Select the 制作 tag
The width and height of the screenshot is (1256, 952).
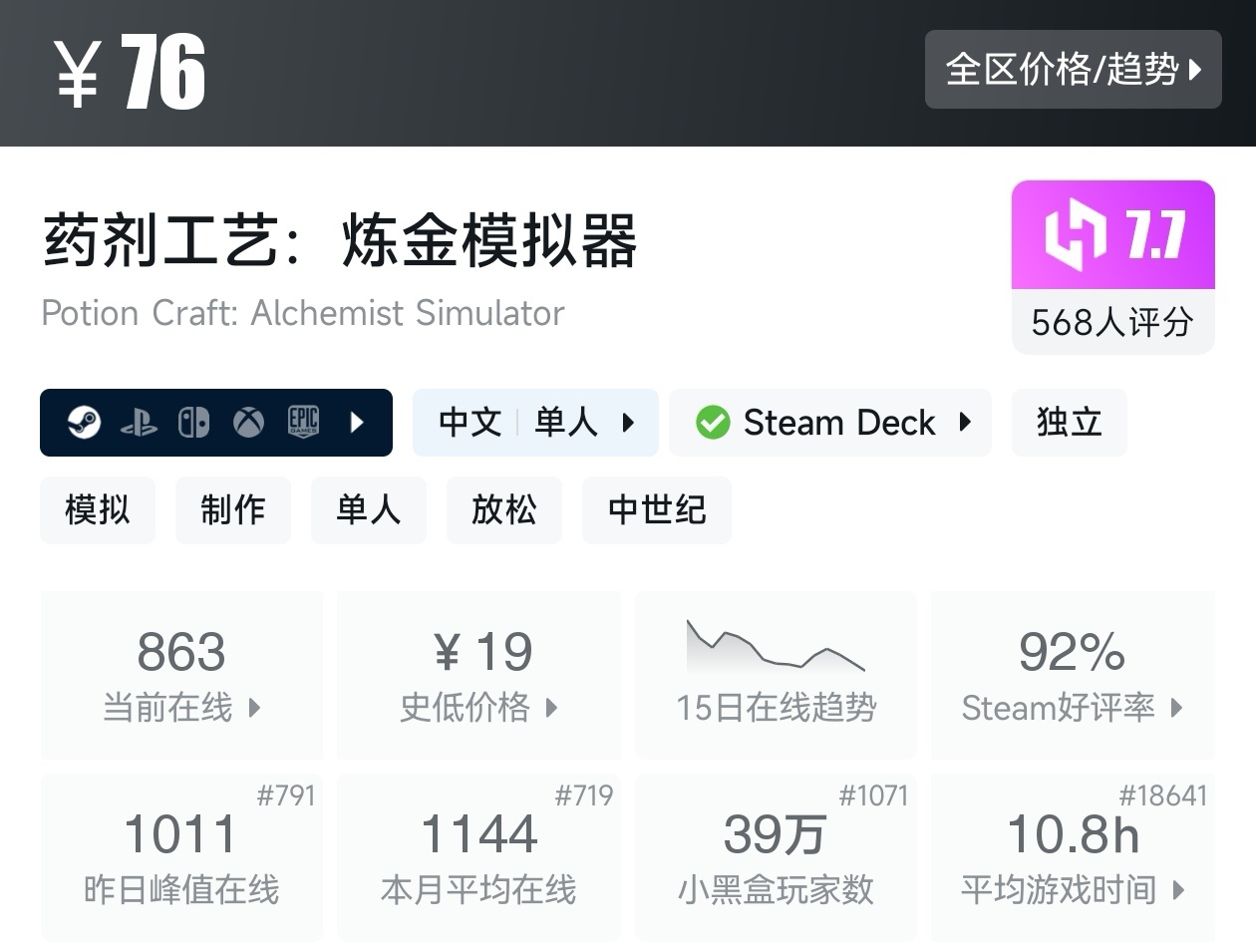[x=233, y=510]
